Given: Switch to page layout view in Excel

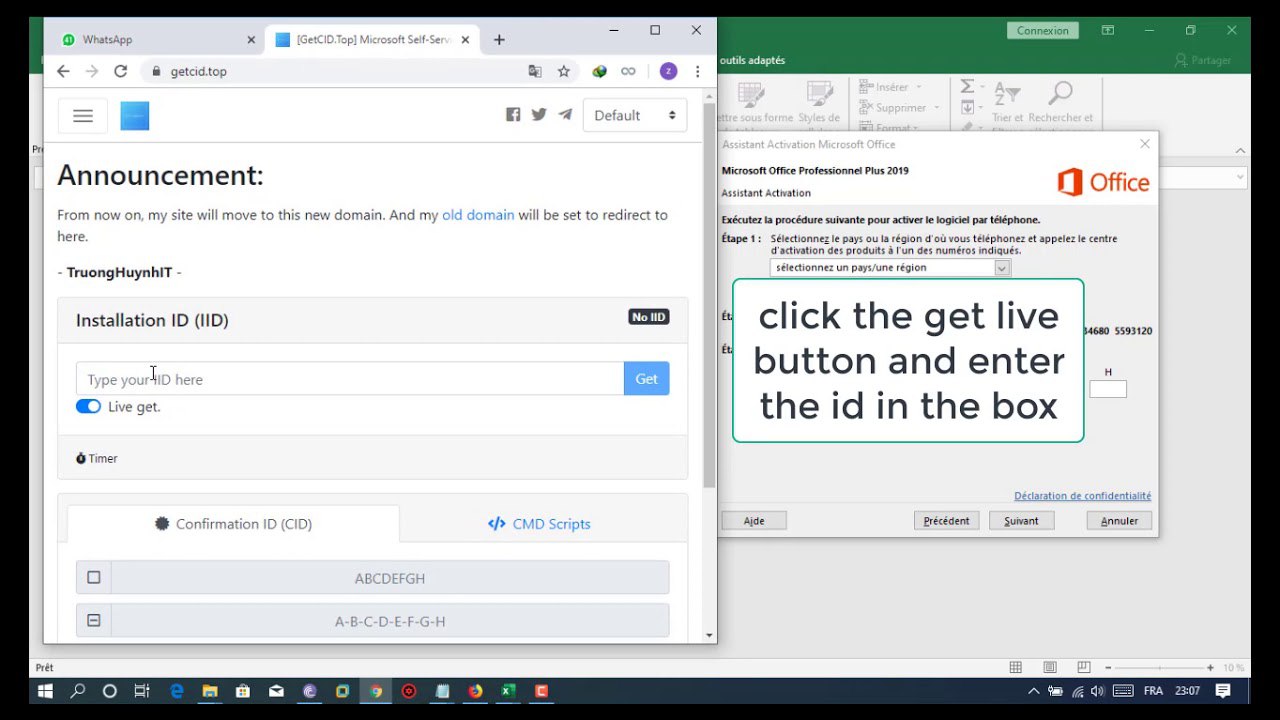Looking at the screenshot, I should pos(1049,667).
